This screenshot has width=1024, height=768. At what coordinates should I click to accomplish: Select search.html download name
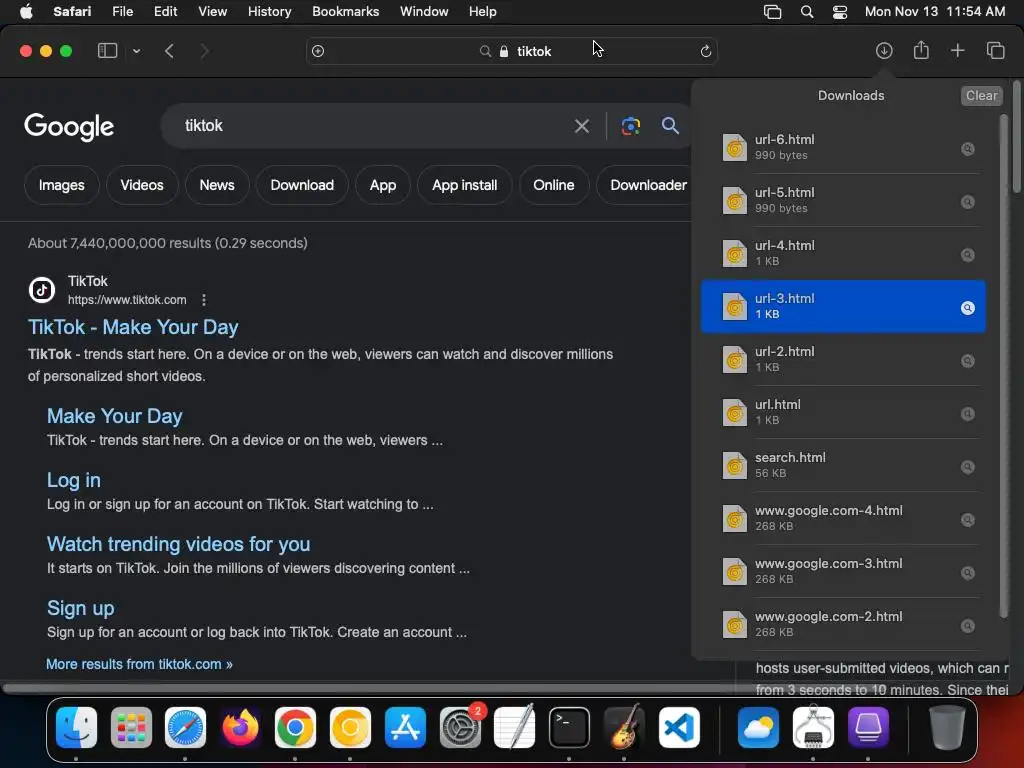tap(790, 457)
